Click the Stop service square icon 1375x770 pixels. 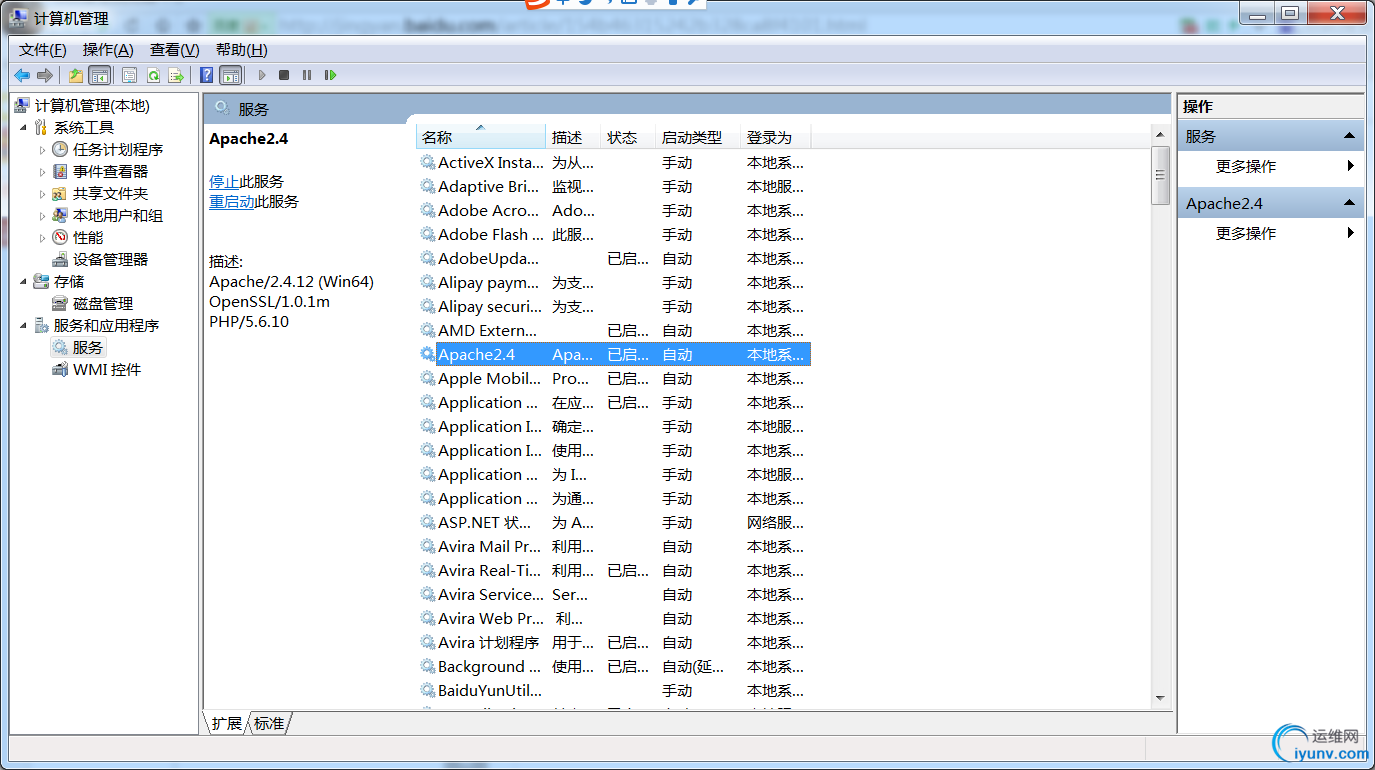pyautogui.click(x=284, y=75)
